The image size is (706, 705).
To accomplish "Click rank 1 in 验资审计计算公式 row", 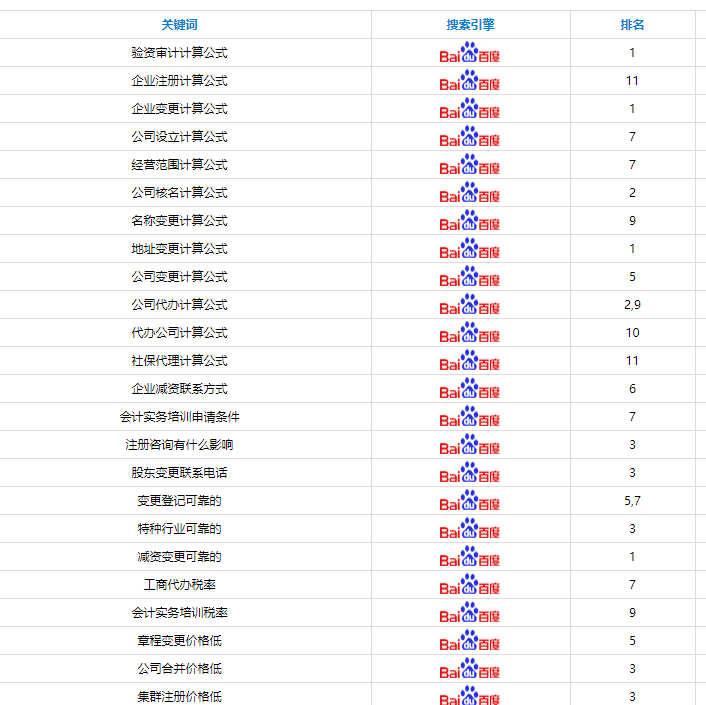I will coord(632,53).
